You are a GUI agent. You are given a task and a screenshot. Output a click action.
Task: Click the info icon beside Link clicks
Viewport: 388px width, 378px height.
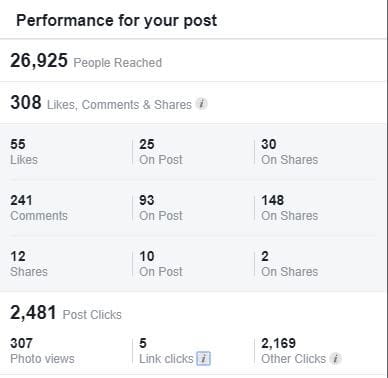[x=204, y=359]
